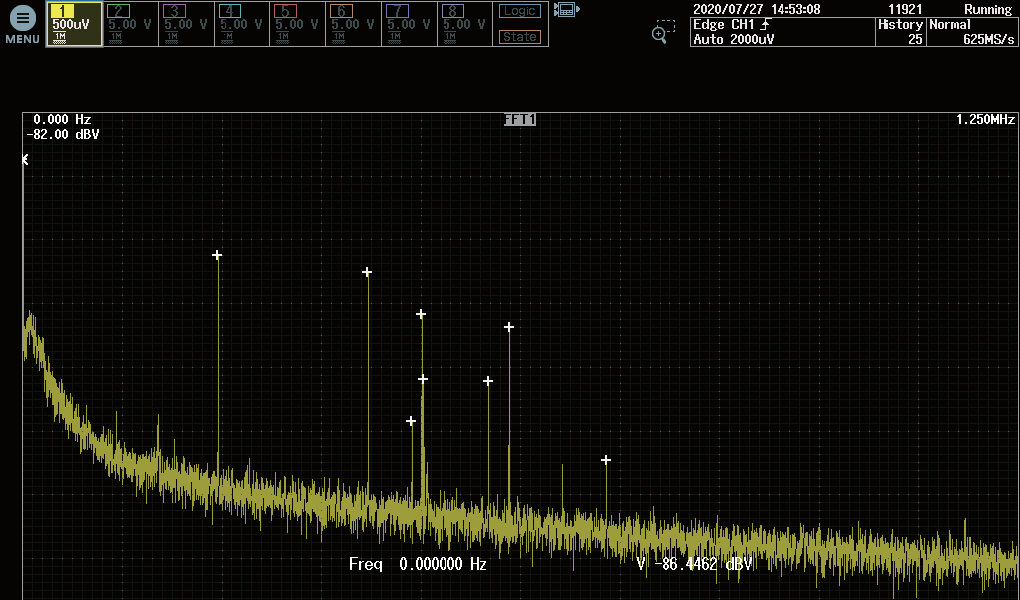Click the 1.250MHz stop frequency
1020x600 pixels.
point(985,119)
